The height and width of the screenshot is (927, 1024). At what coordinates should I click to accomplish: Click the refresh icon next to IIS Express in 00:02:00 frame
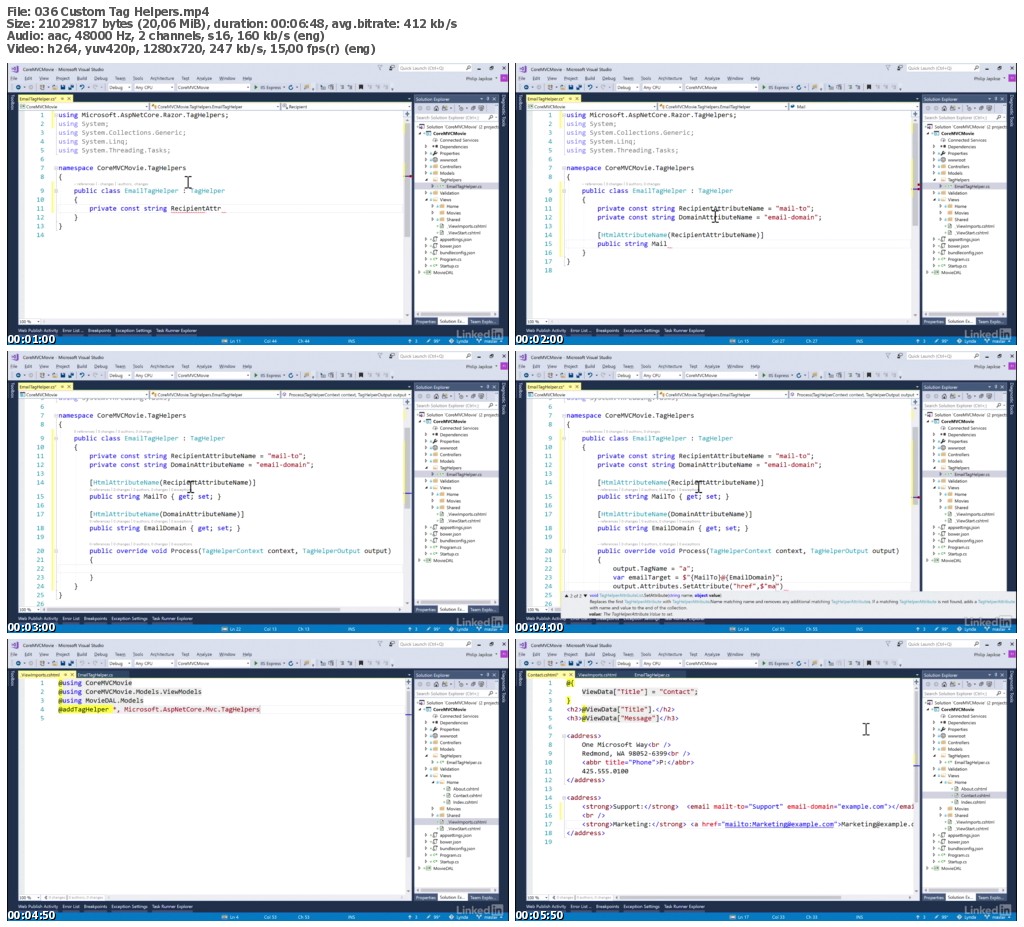[x=799, y=87]
